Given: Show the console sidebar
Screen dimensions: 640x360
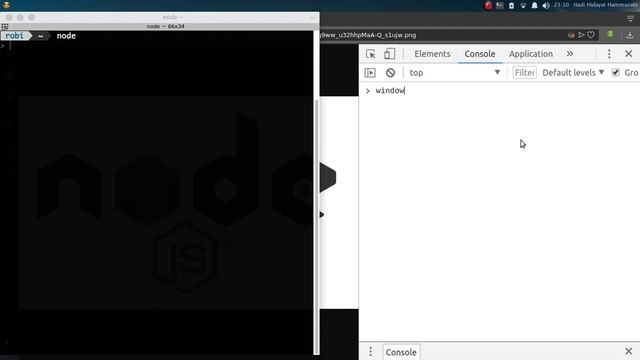Looking at the screenshot, I should [370, 73].
